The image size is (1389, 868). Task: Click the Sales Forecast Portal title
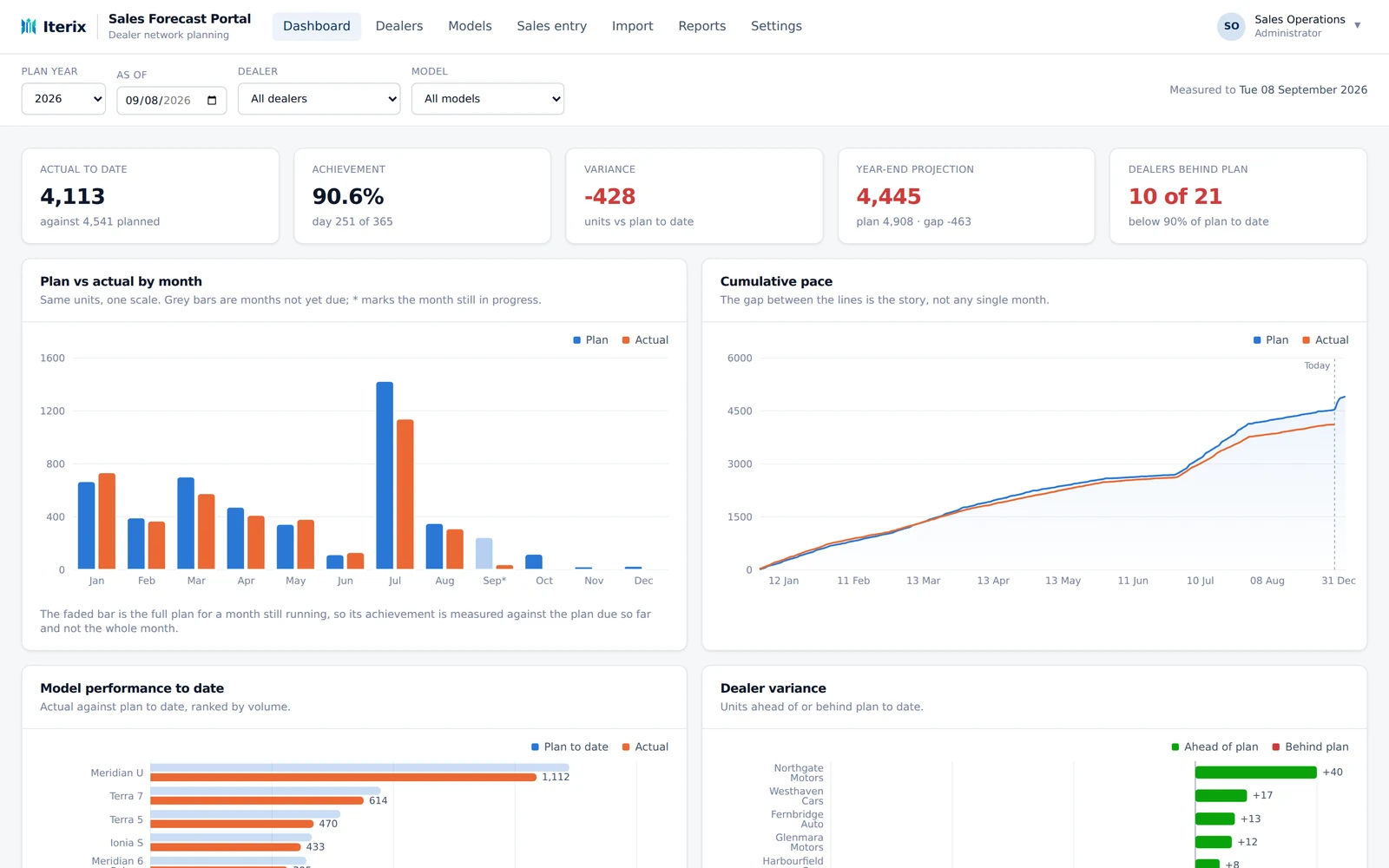pyautogui.click(x=180, y=19)
